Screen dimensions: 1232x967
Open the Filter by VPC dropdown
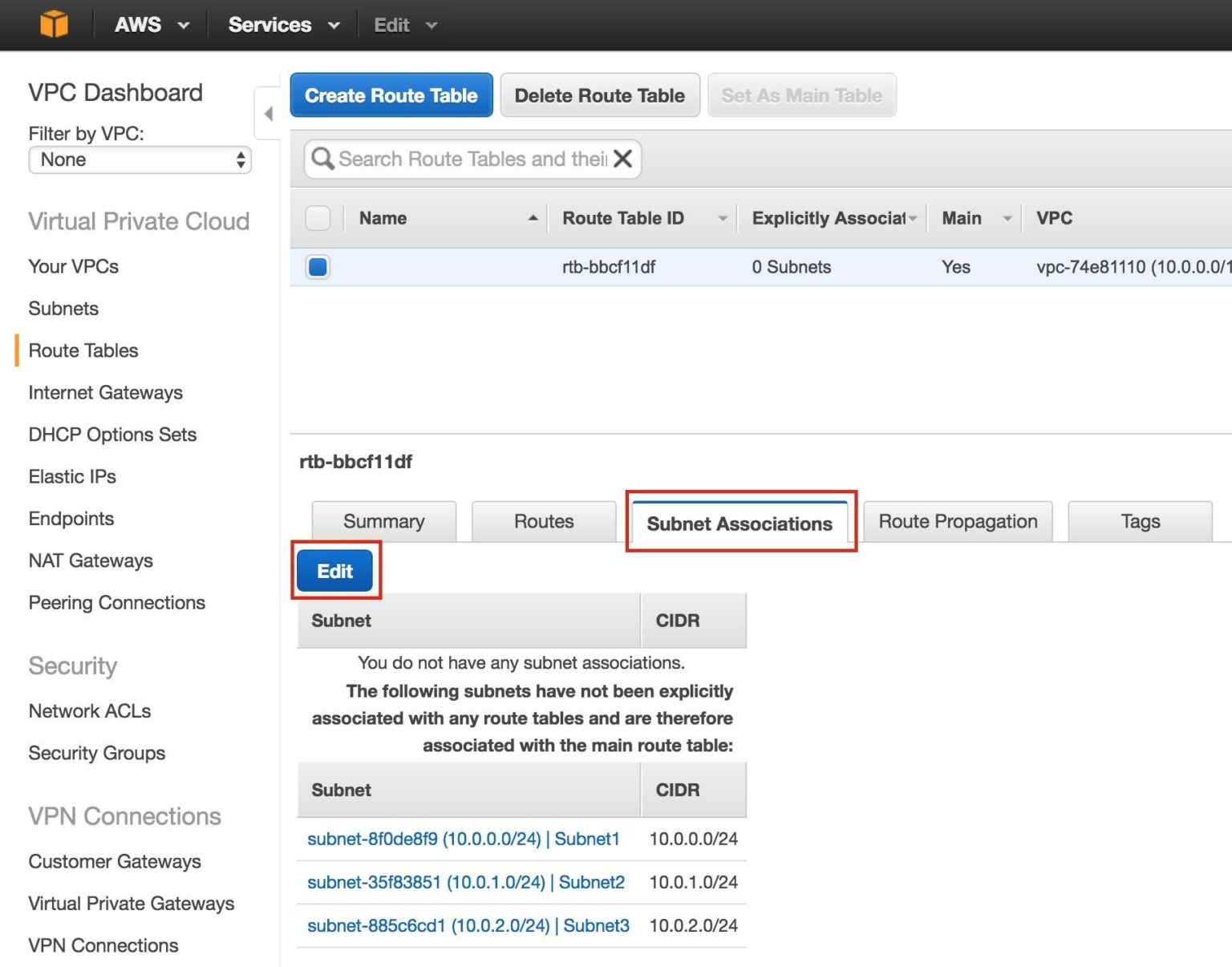(x=140, y=160)
